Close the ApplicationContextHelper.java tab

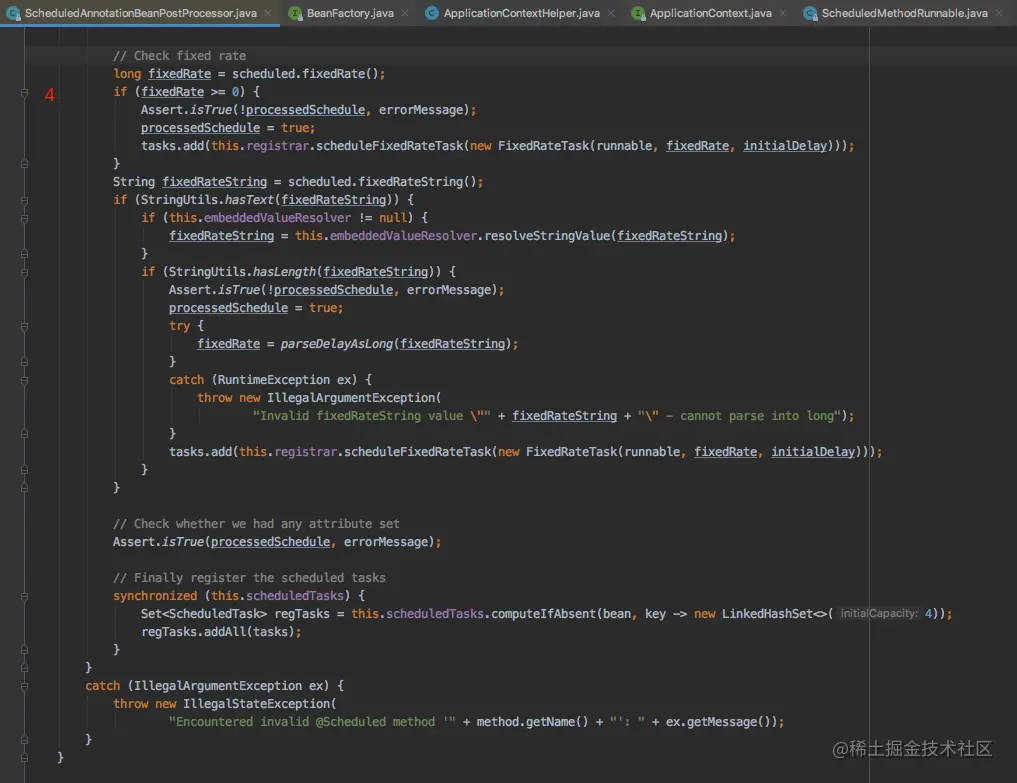611,13
